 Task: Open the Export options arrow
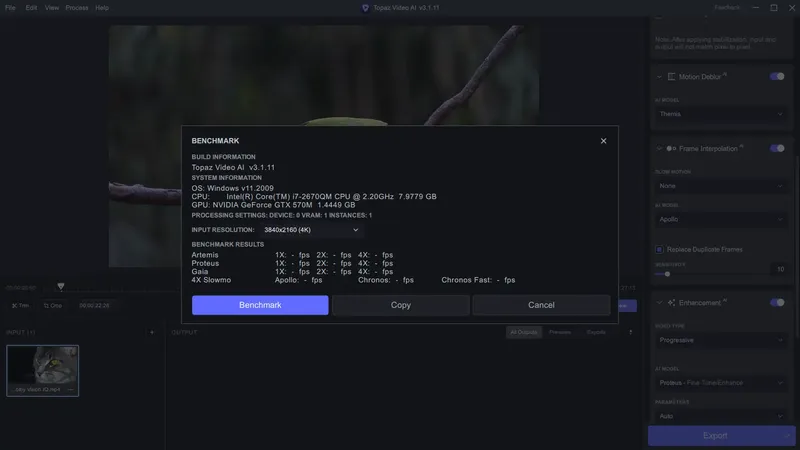[x=789, y=436]
